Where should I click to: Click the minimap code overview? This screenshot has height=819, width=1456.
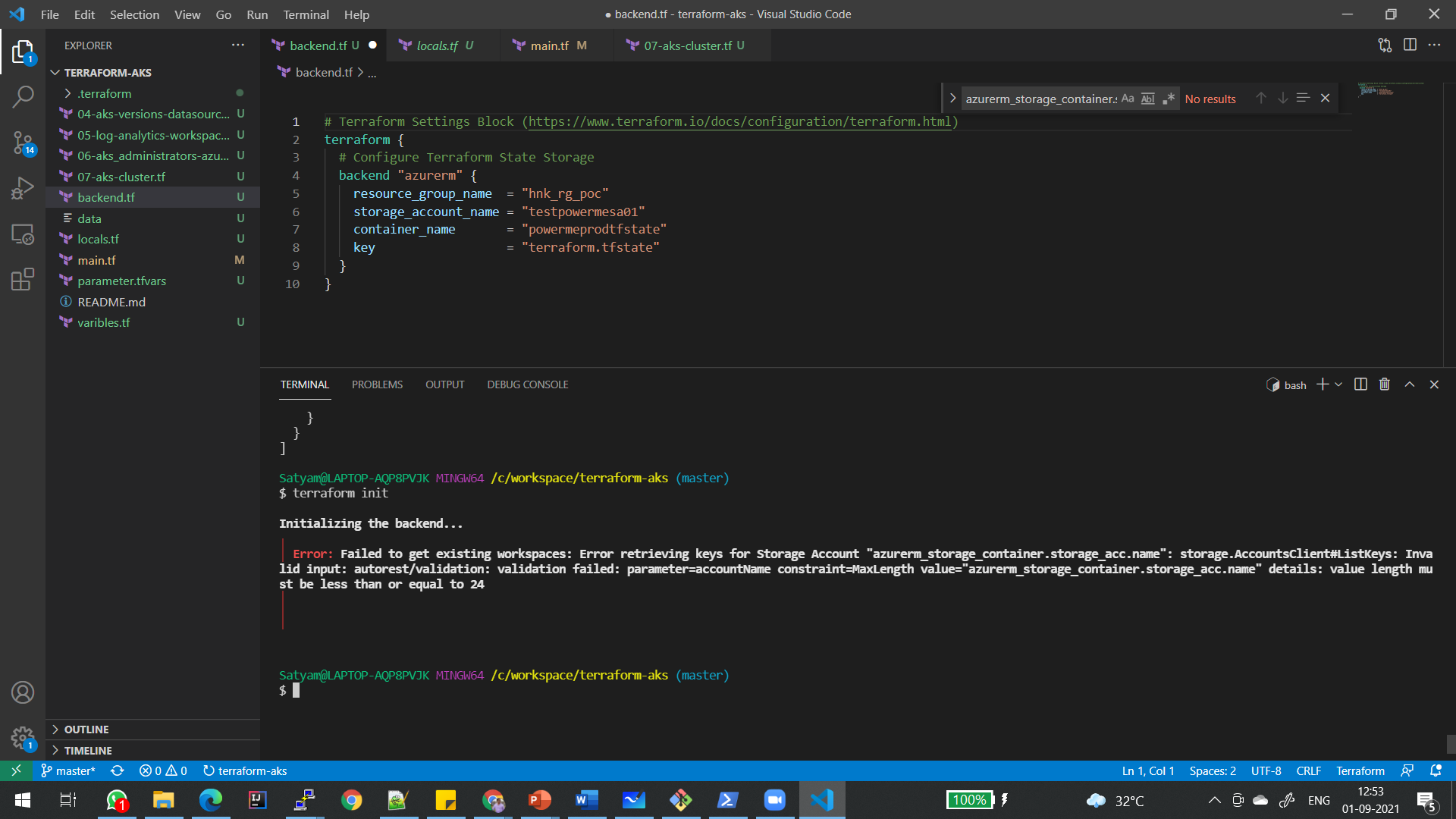(1376, 89)
